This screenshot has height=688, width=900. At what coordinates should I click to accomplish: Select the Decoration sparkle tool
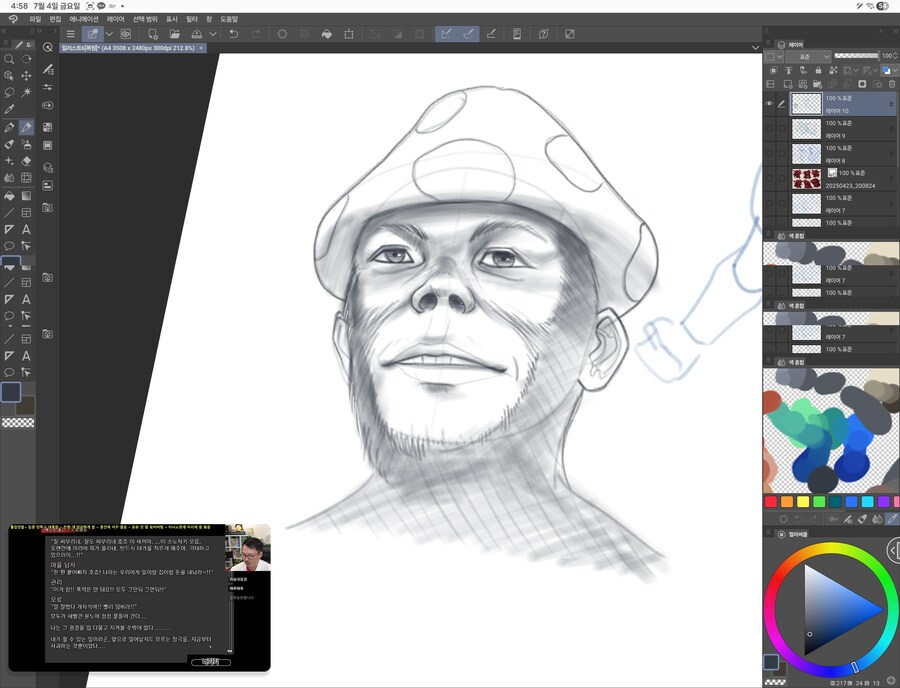coord(9,161)
